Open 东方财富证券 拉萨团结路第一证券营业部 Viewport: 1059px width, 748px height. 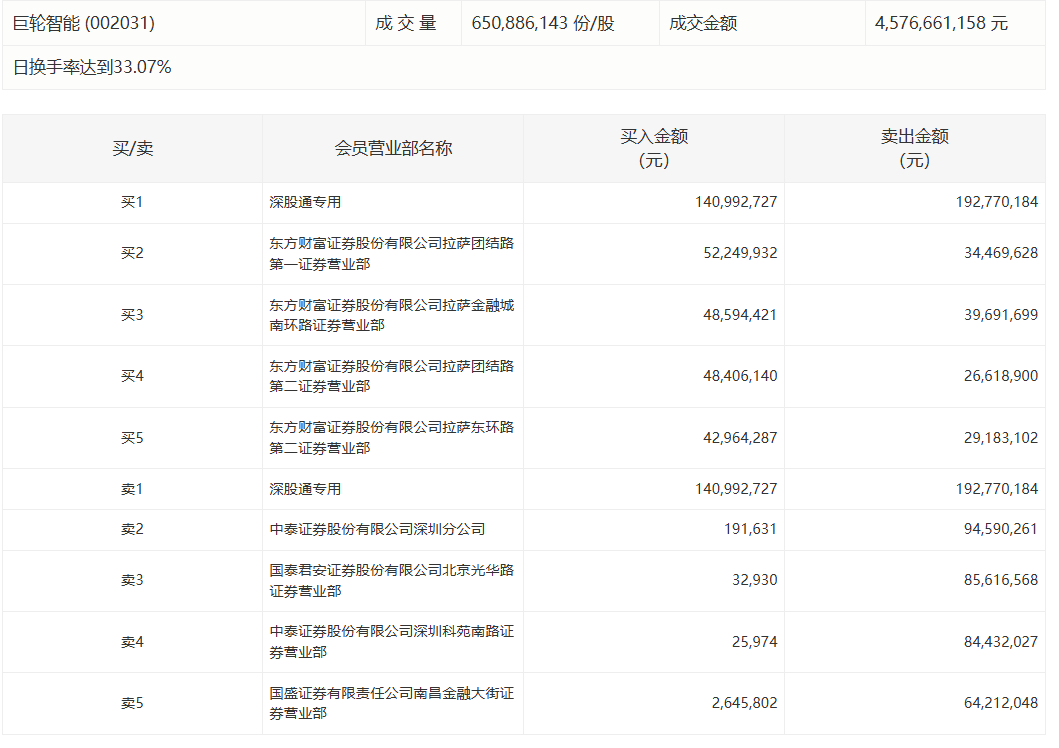391,253
